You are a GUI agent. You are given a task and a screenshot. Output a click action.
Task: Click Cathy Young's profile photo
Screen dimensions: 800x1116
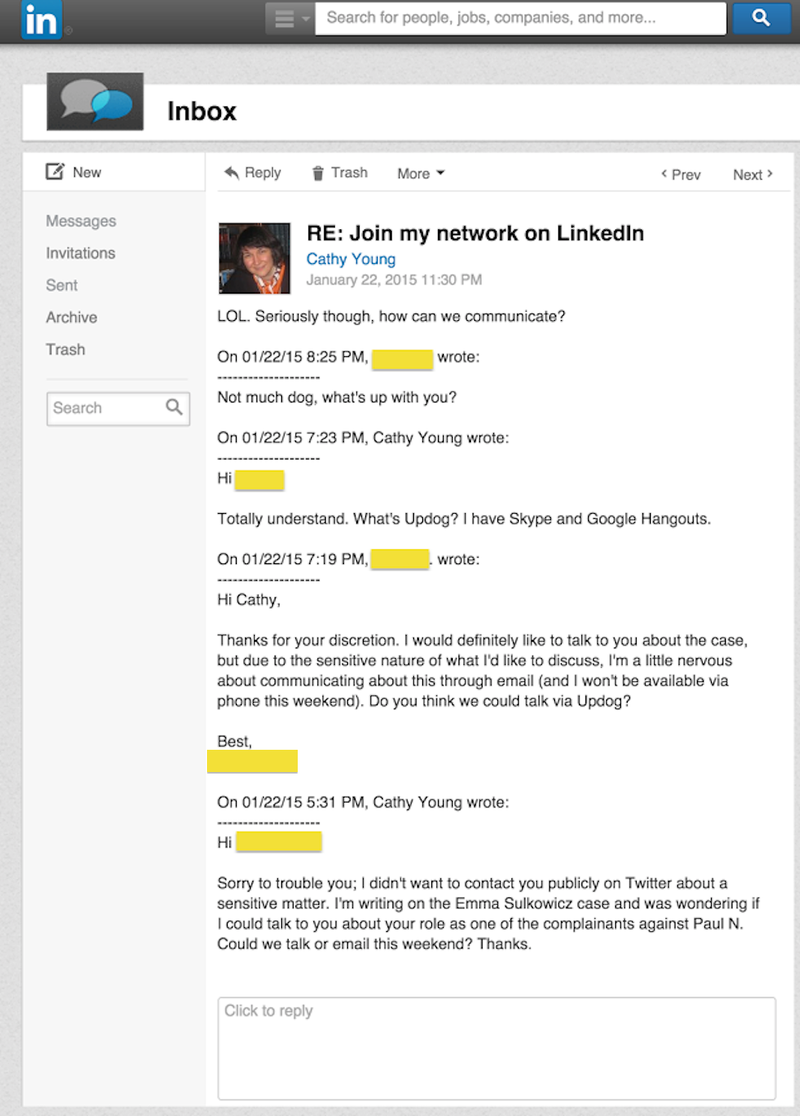(x=255, y=258)
